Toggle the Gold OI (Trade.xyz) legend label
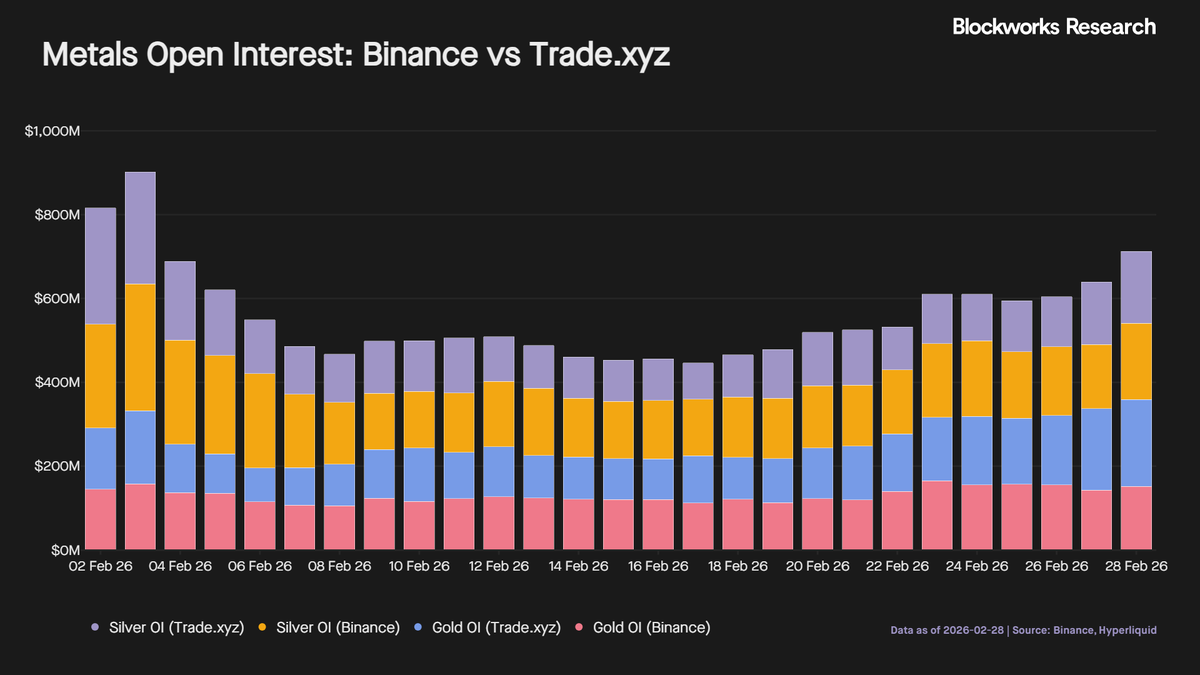Screen dimensions: 1200x675 point(490,628)
